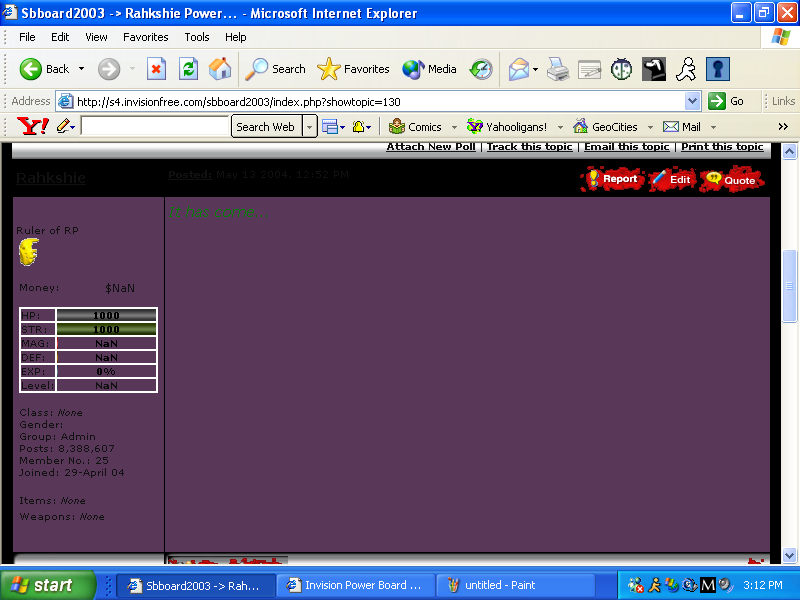The width and height of the screenshot is (800, 600).
Task: Show more Yahoo toolbar items chevron
Action: 783,127
